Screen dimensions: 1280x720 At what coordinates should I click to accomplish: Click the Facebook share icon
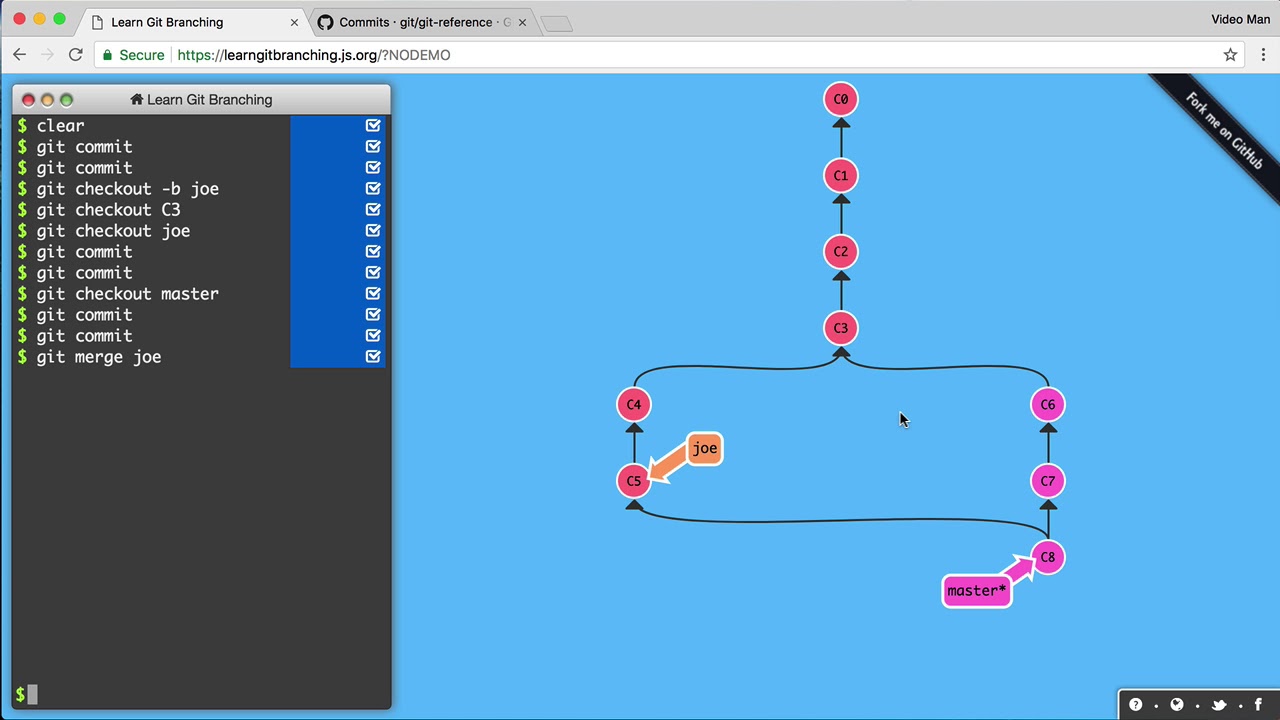coord(1258,704)
